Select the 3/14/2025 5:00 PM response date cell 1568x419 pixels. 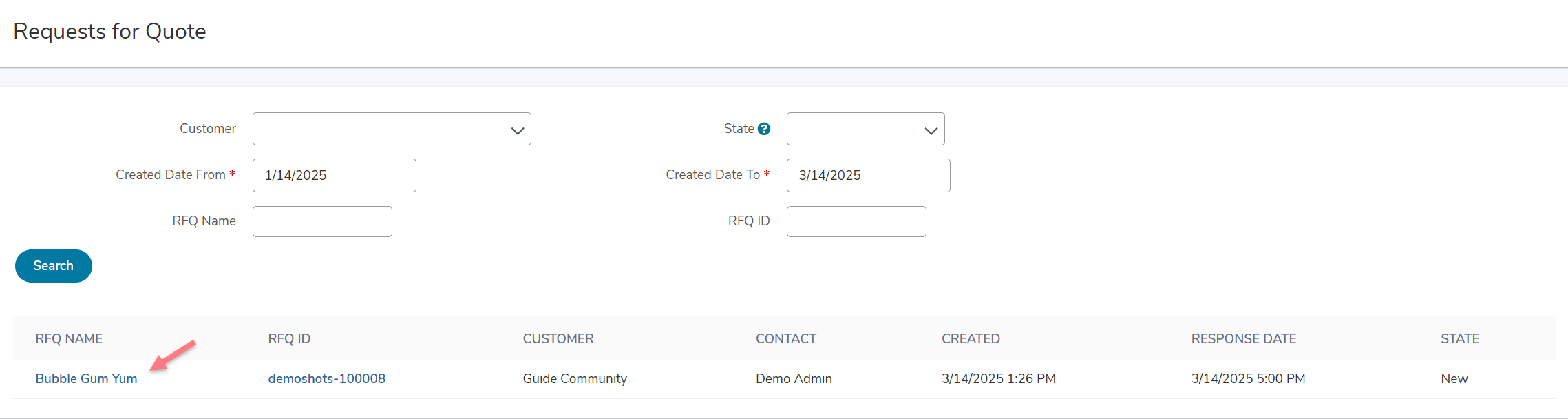[1248, 378]
